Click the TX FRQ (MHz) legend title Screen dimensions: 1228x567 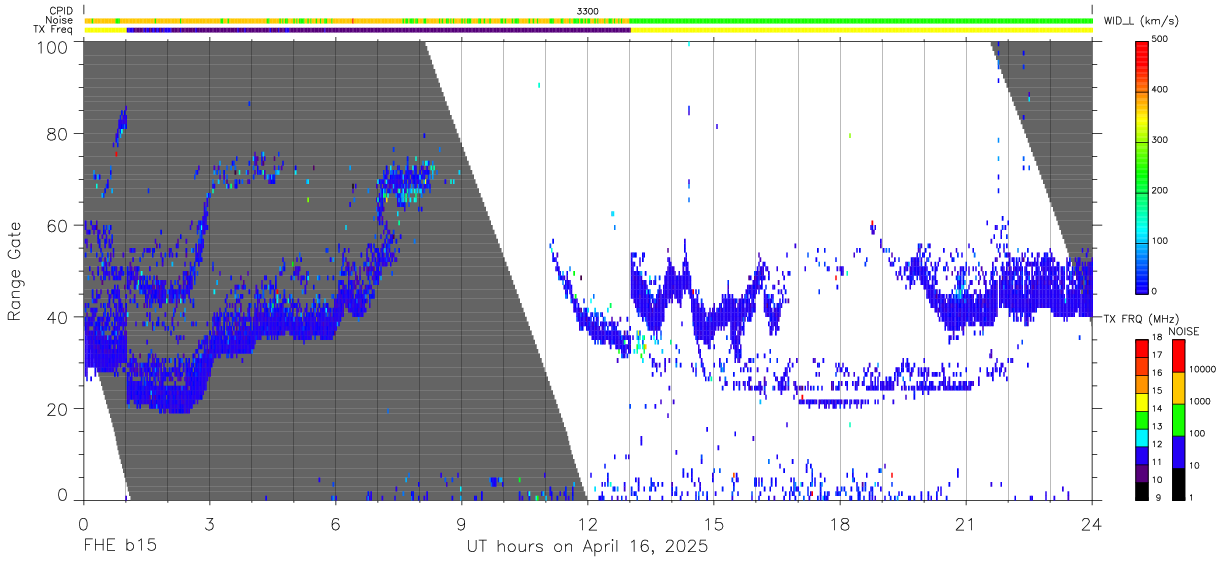1142,318
